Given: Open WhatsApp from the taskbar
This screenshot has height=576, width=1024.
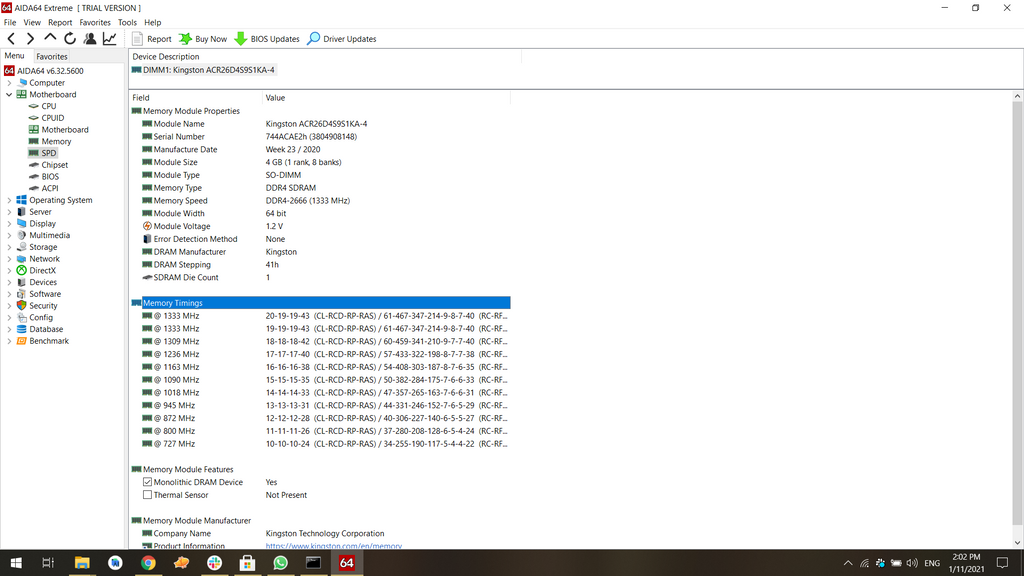Looking at the screenshot, I should click(281, 563).
